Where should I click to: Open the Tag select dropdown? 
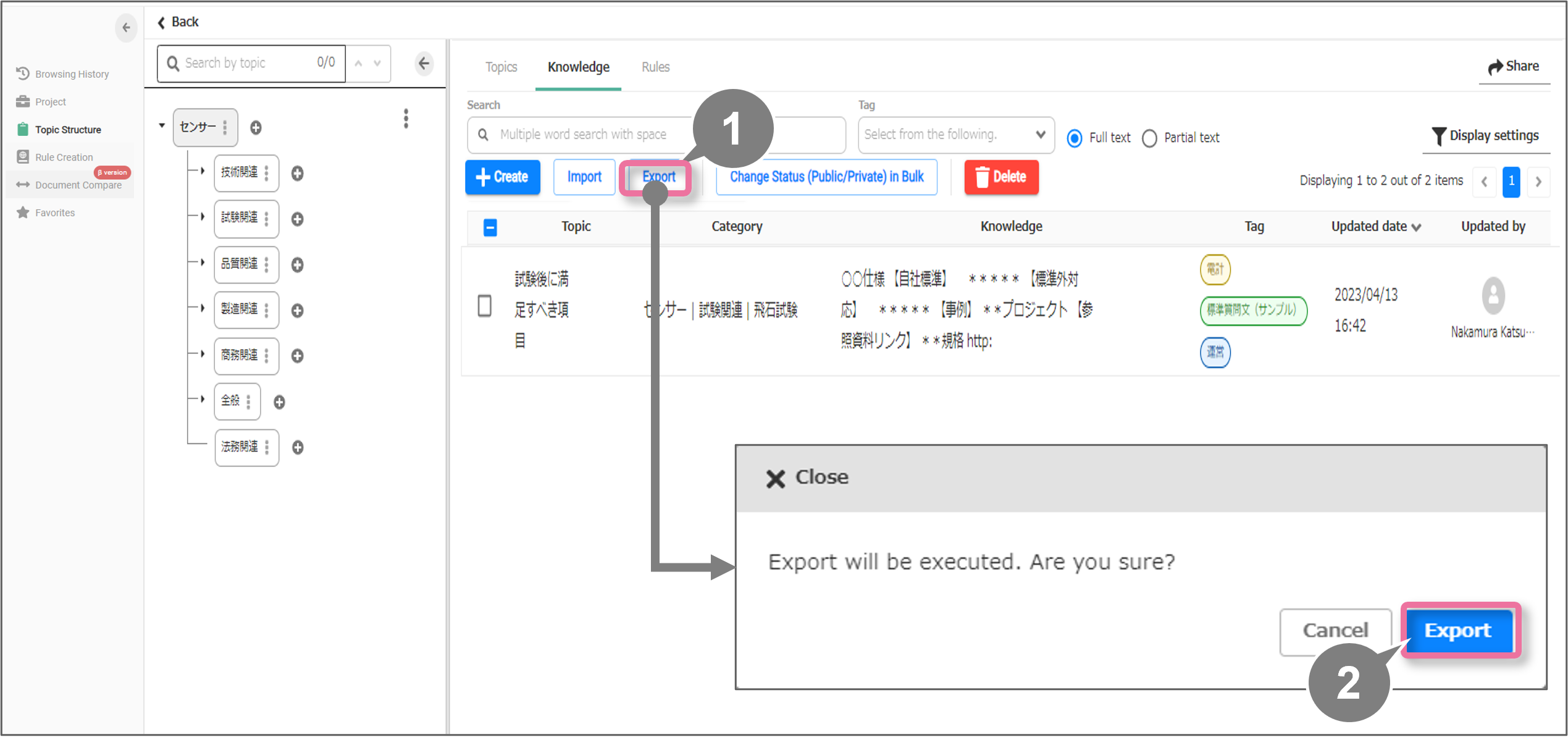955,135
